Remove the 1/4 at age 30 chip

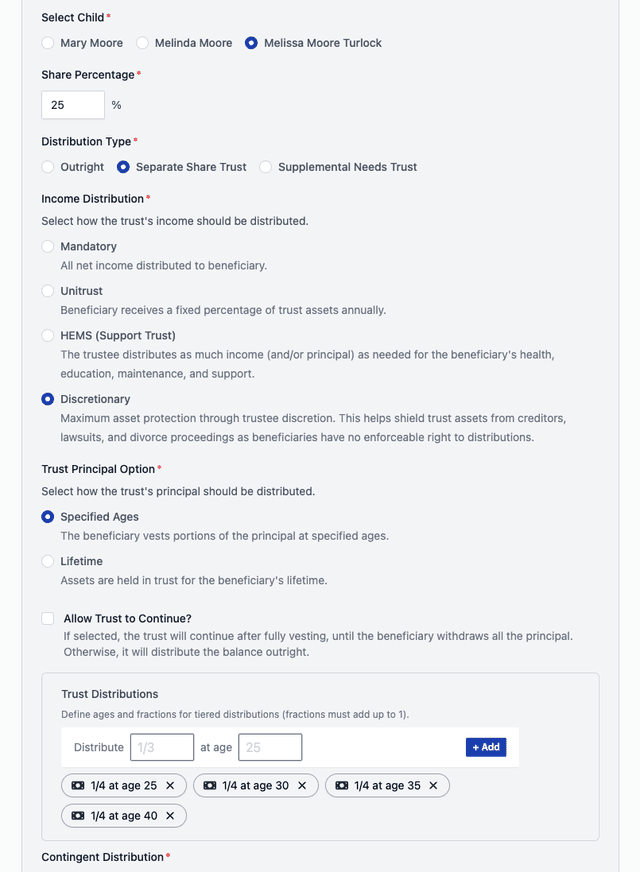point(302,786)
